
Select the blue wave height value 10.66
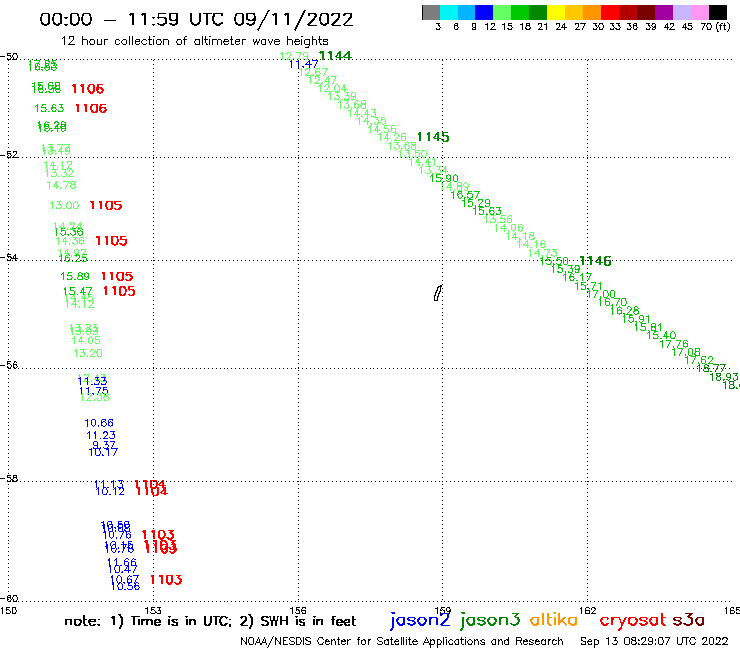click(x=99, y=423)
